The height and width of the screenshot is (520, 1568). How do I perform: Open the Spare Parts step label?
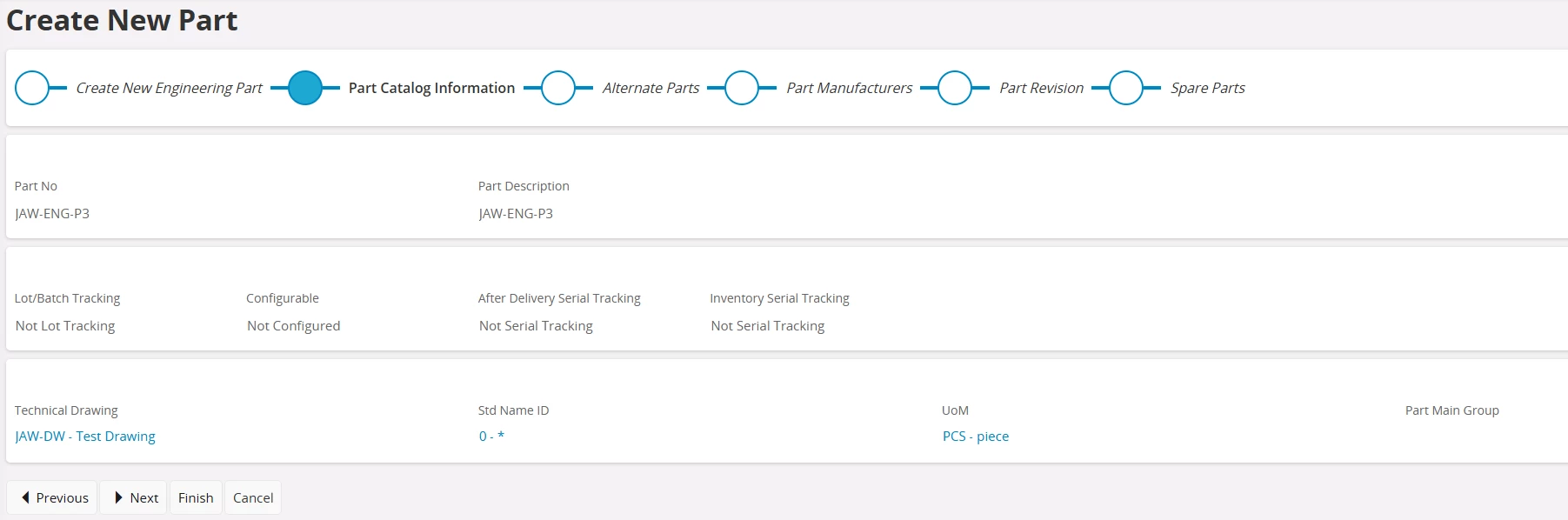click(1207, 88)
